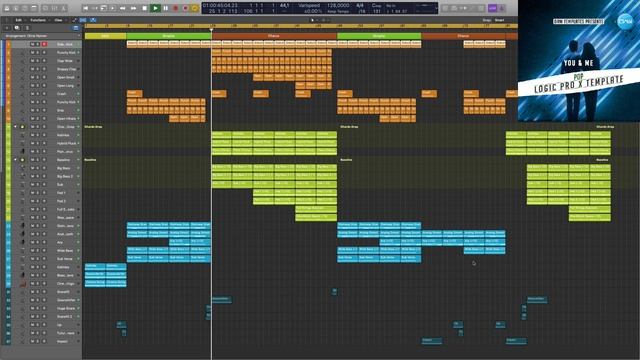Toggle the Automation icon in tracks menu bar
The image size is (640, 360).
coord(74,20)
